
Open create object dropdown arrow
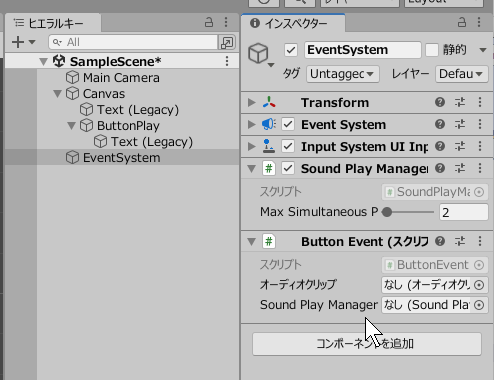32,42
